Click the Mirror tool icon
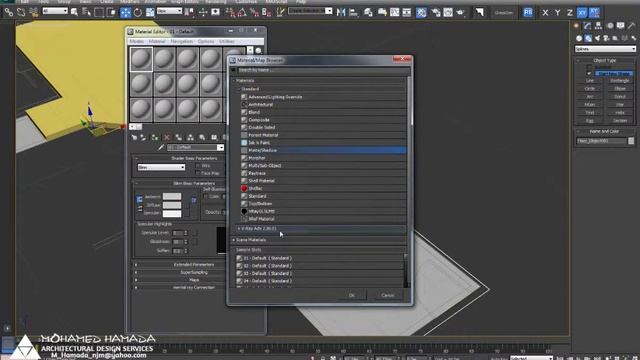This screenshot has width=640, height=360. (x=341, y=12)
